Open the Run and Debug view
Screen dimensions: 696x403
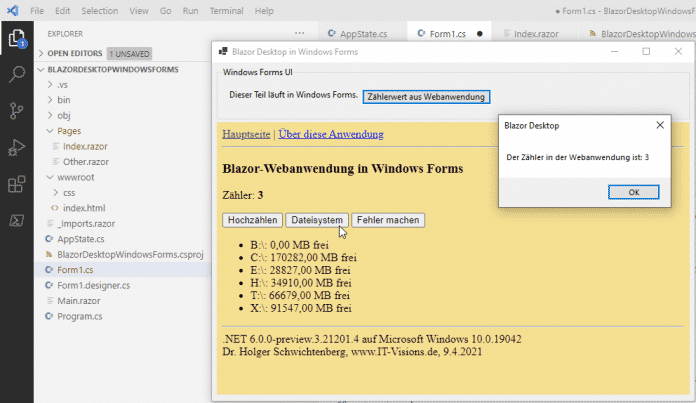17,147
